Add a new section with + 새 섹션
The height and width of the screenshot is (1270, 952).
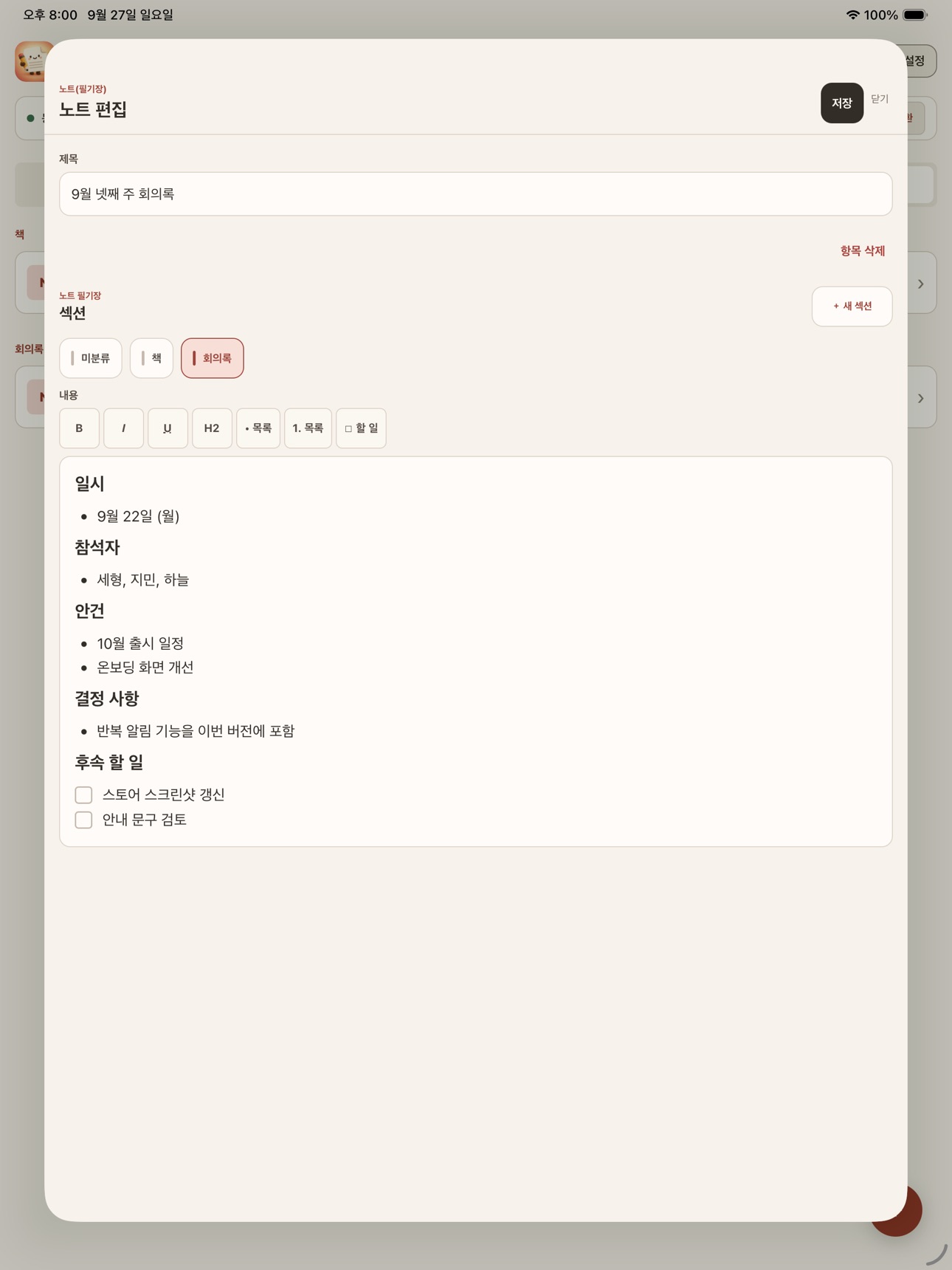coord(852,306)
